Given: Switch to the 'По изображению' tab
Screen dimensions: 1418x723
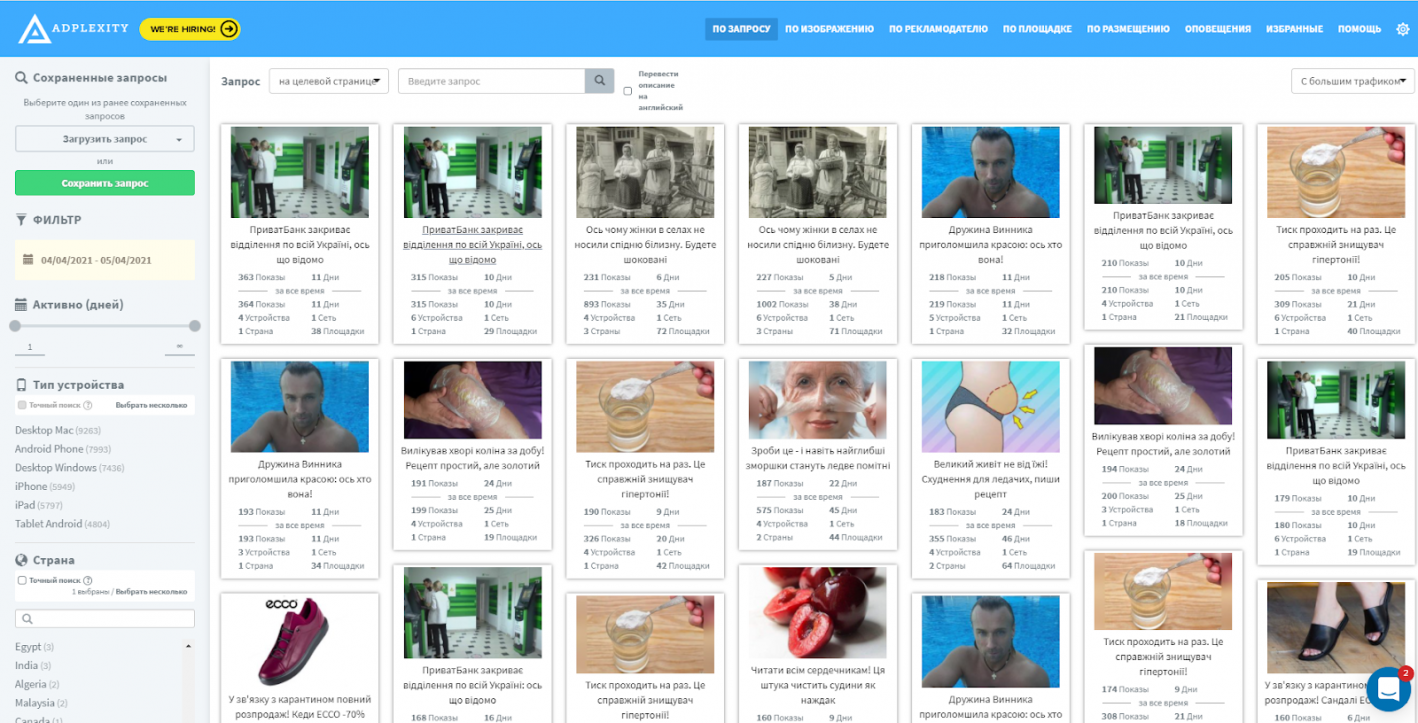Looking at the screenshot, I should tap(829, 29).
